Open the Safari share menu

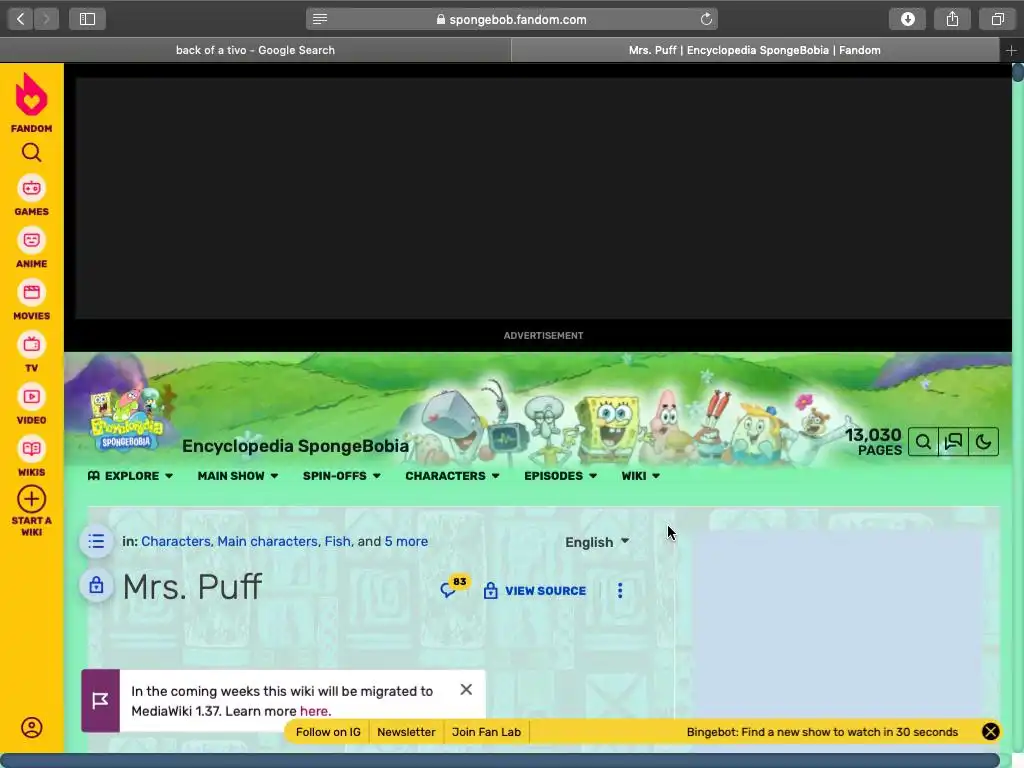tap(952, 19)
